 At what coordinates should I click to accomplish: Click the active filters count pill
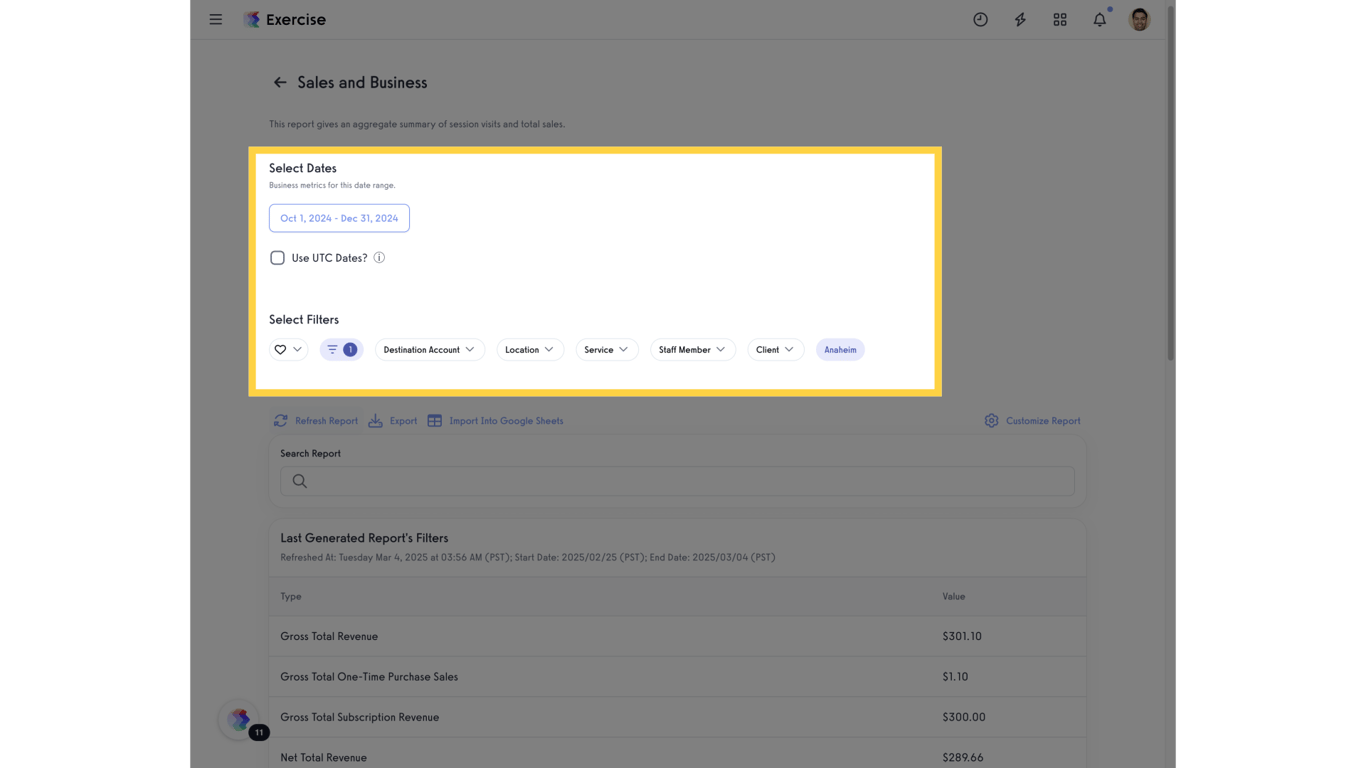tap(341, 349)
